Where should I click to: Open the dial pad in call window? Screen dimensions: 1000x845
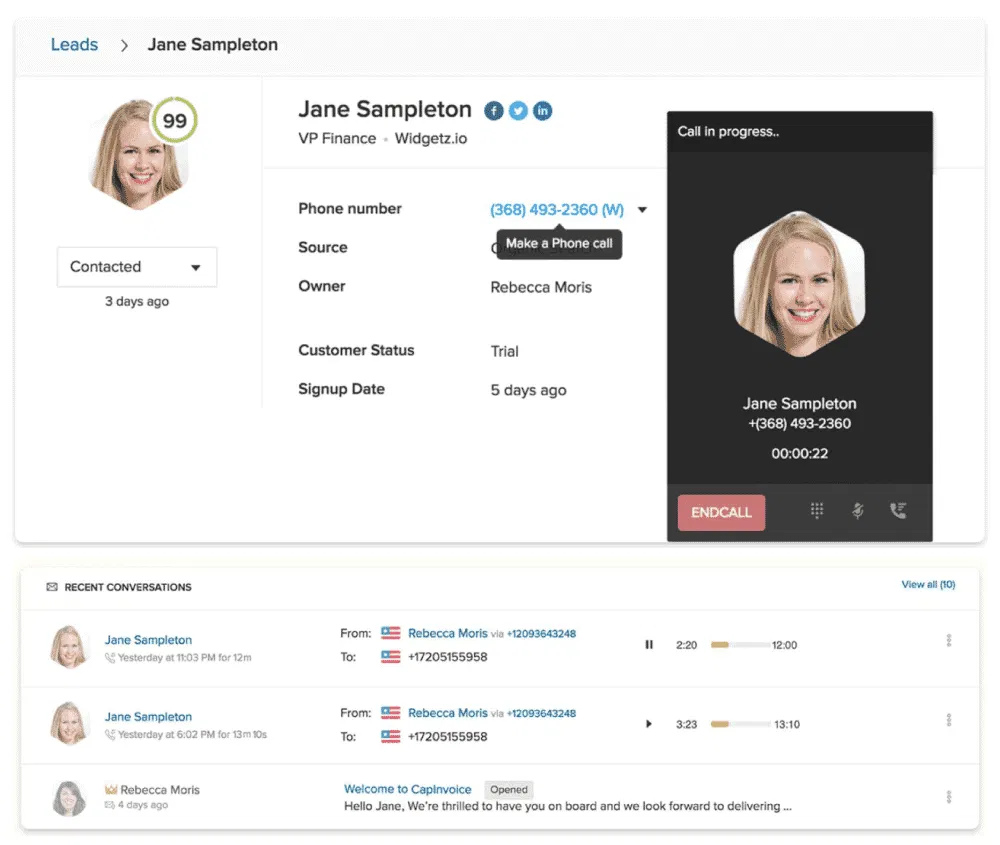pyautogui.click(x=817, y=511)
